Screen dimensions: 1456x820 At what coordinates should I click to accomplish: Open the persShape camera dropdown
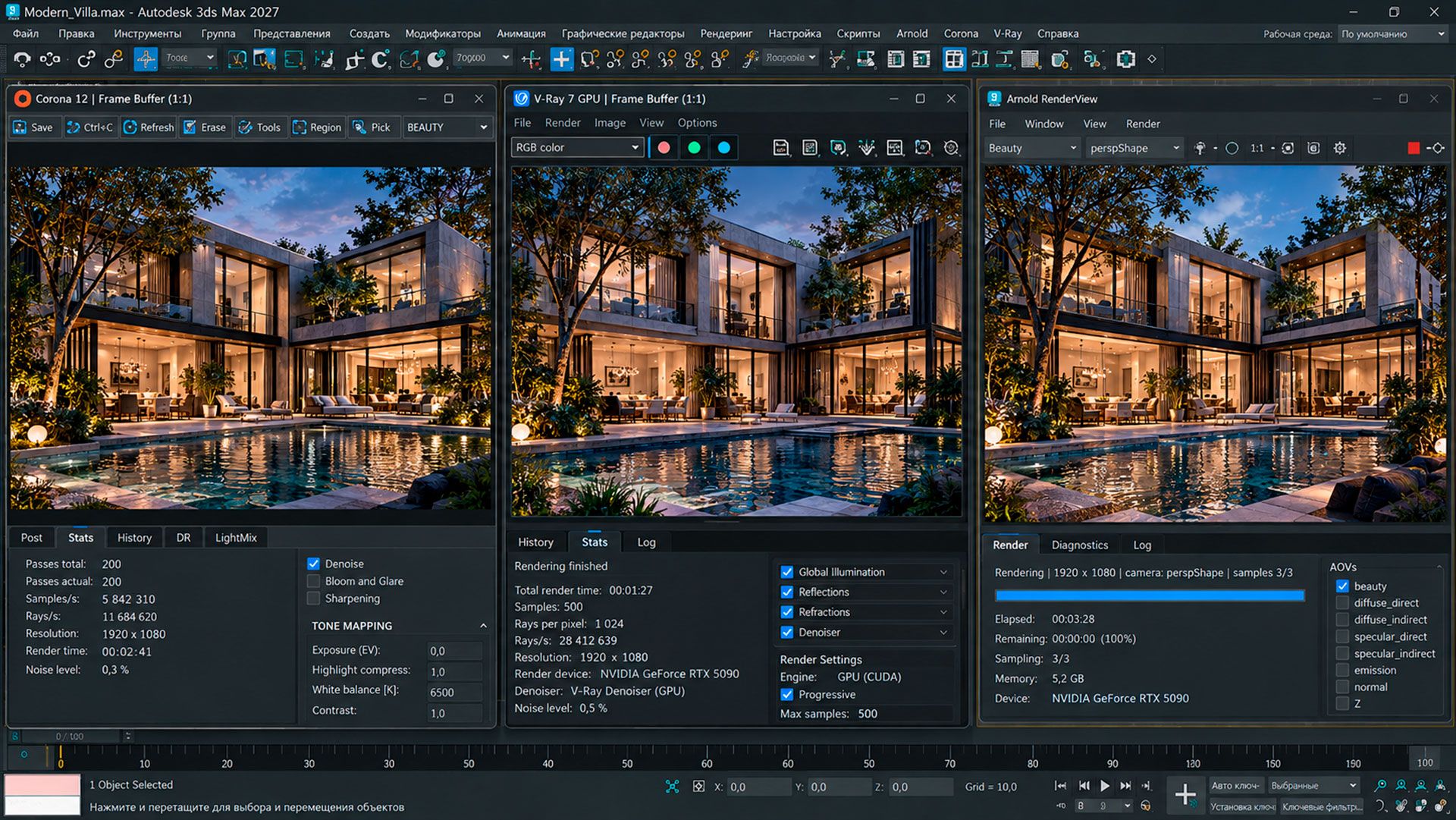(x=1134, y=148)
